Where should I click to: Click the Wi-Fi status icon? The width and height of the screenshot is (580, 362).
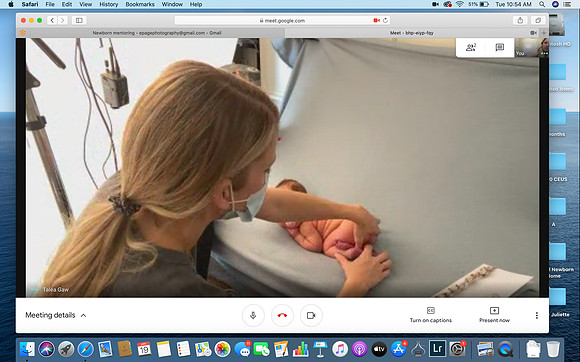(x=460, y=4)
